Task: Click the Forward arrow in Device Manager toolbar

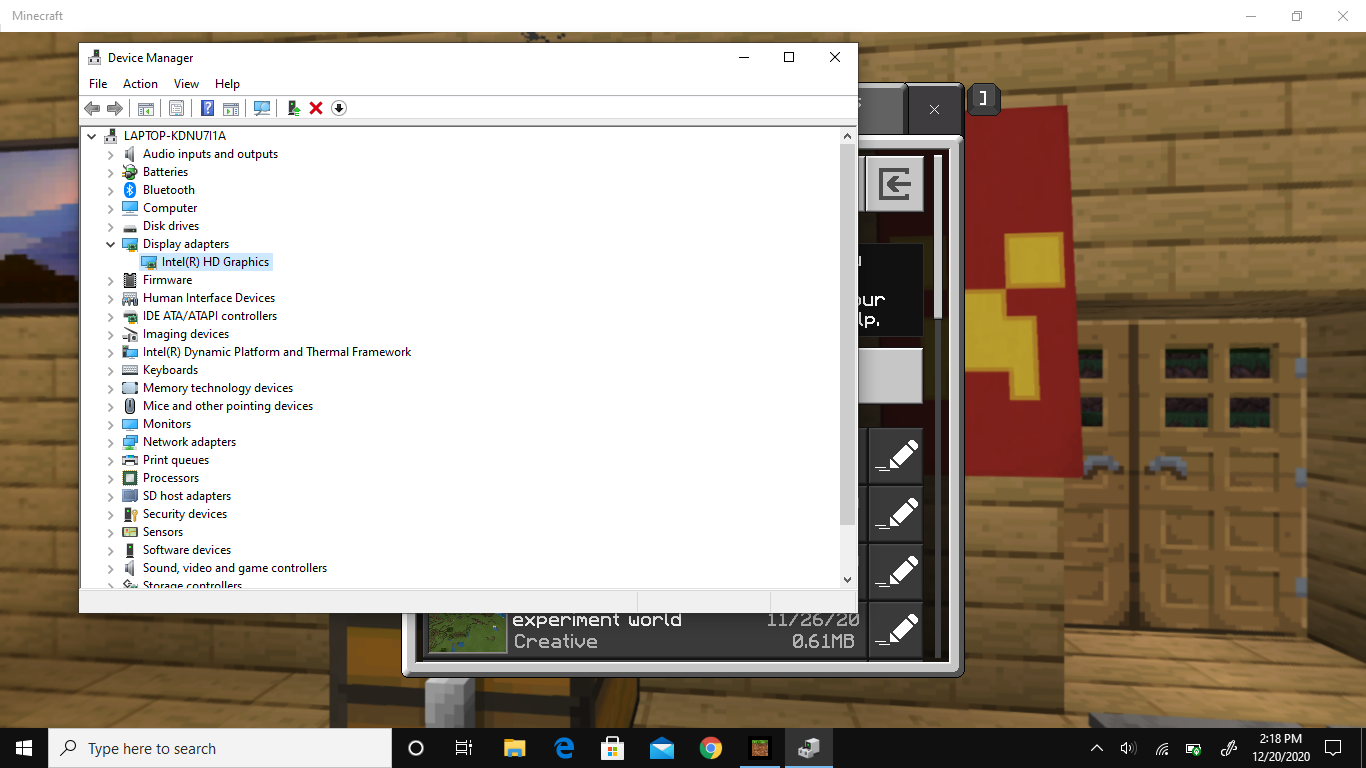Action: pos(115,108)
